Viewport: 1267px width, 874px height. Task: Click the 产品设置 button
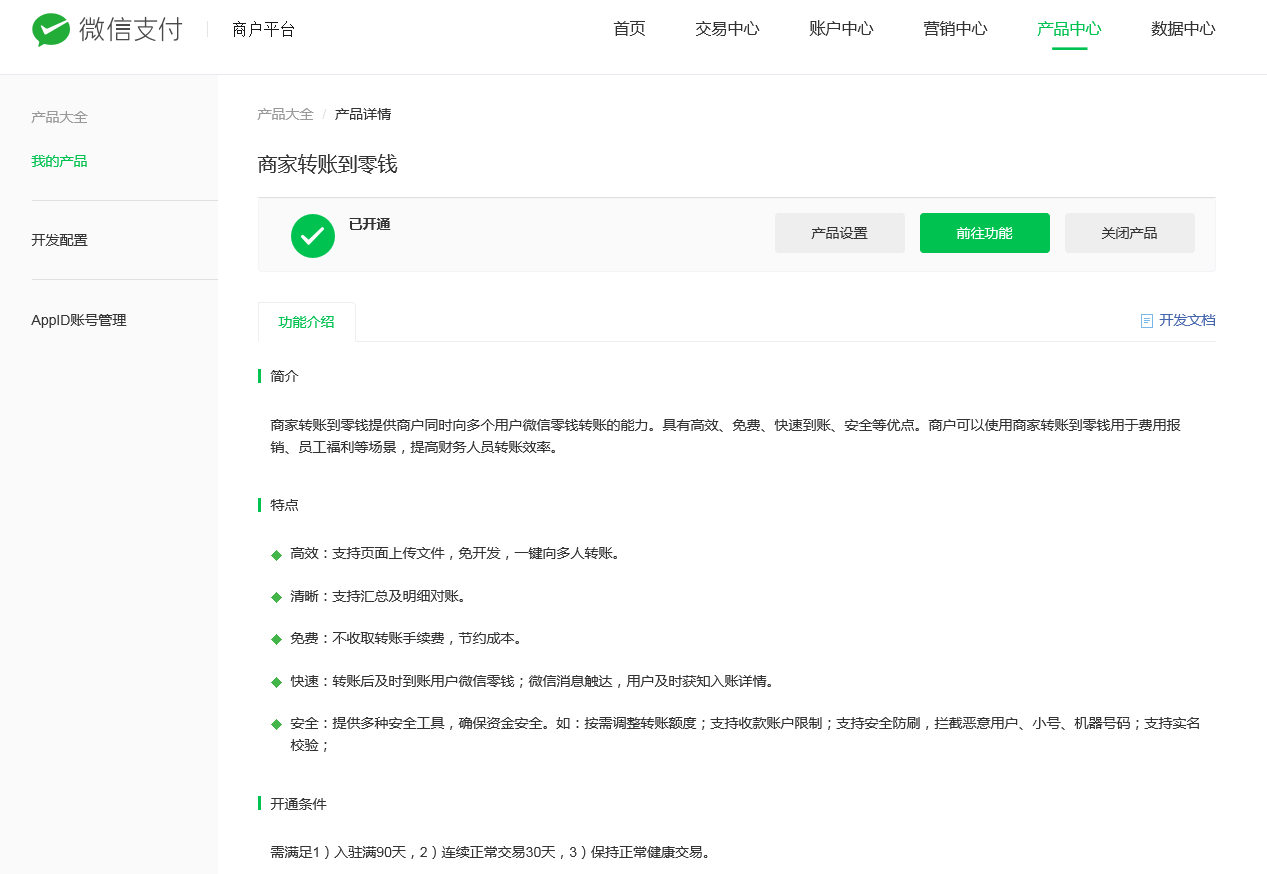840,233
